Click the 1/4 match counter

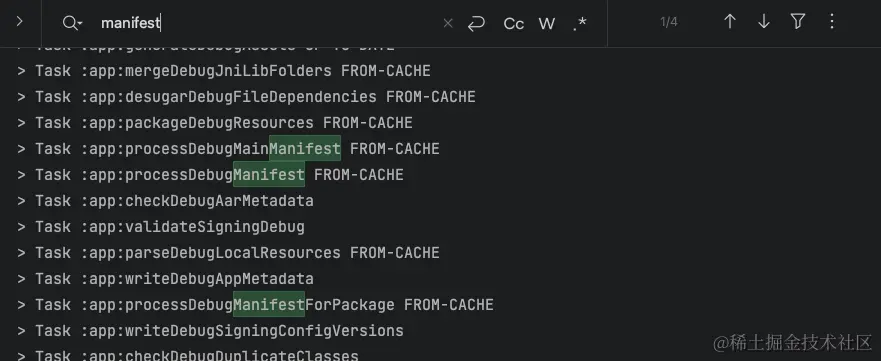[x=669, y=22]
